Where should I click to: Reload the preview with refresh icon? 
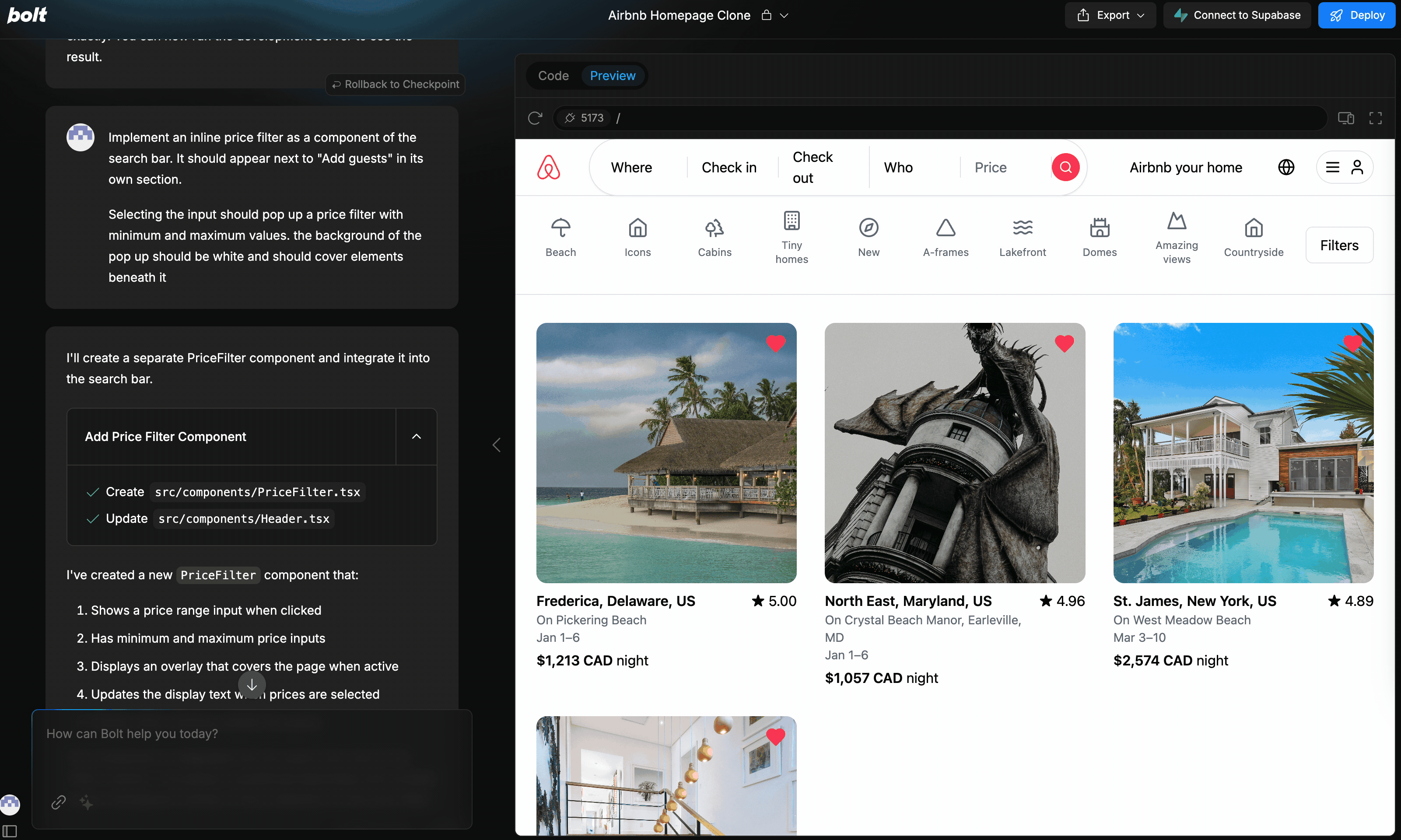535,118
